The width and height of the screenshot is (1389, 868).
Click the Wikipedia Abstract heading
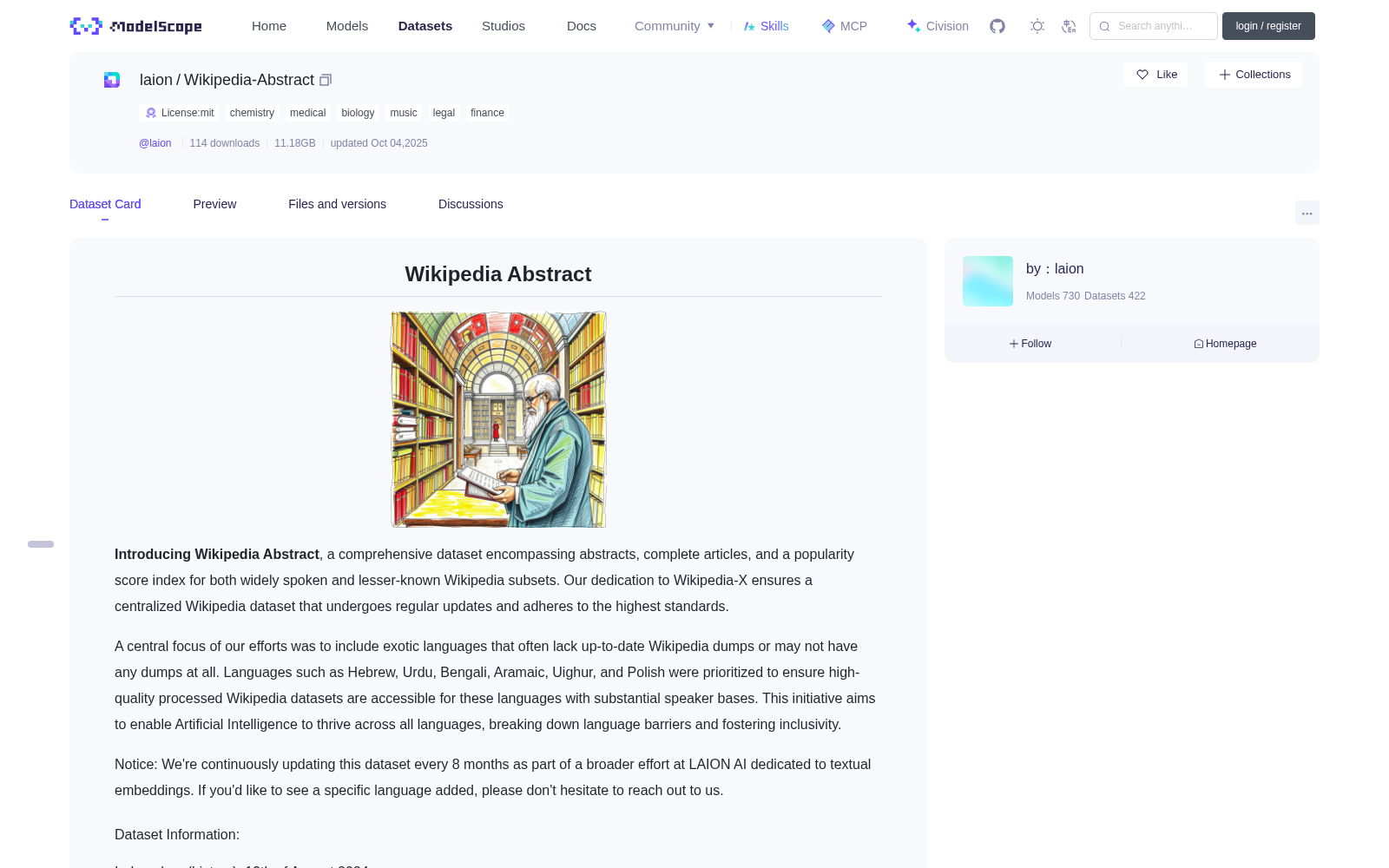pyautogui.click(x=498, y=274)
